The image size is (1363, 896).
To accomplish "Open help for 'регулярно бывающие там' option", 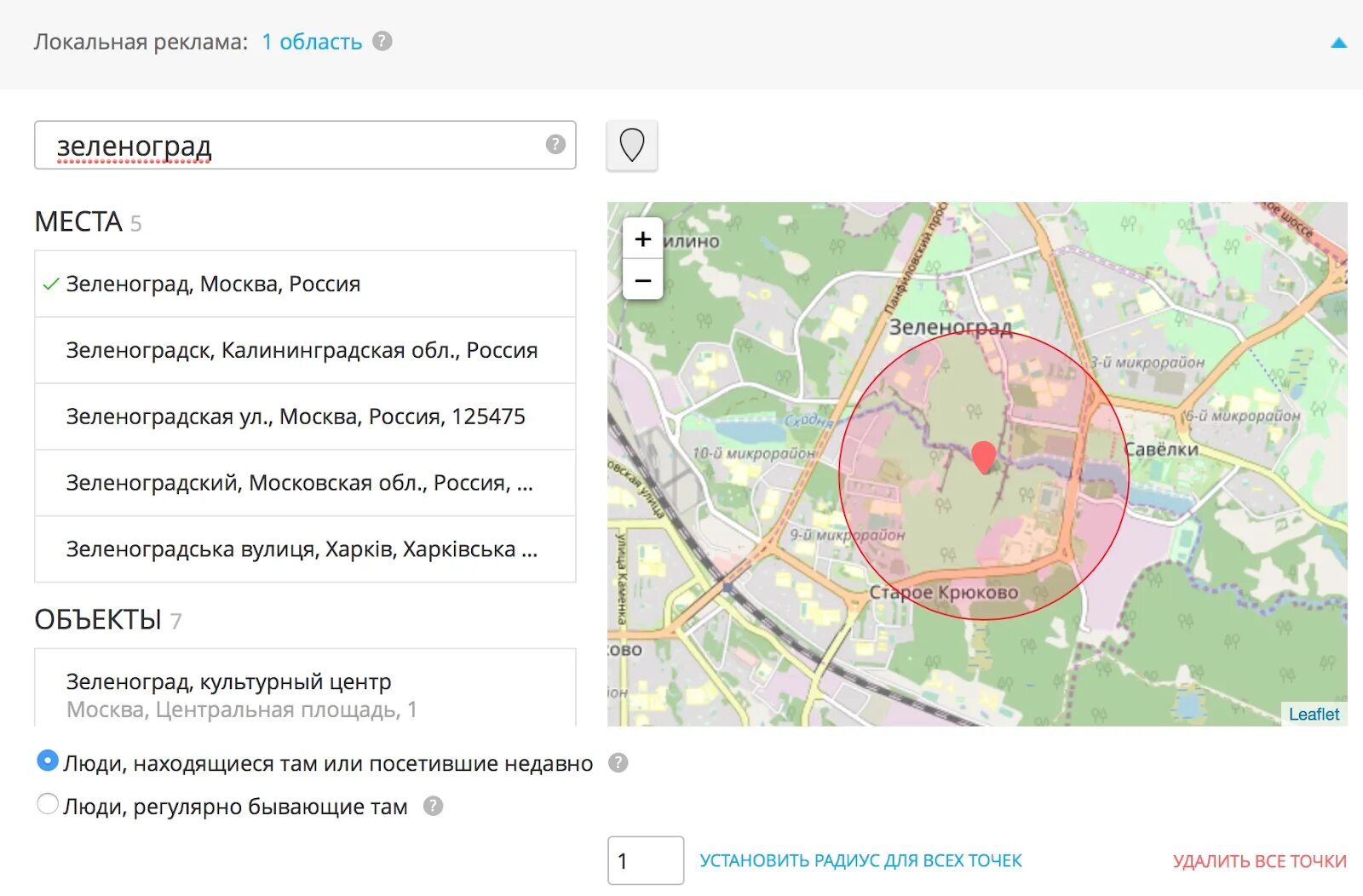I will (x=433, y=806).
